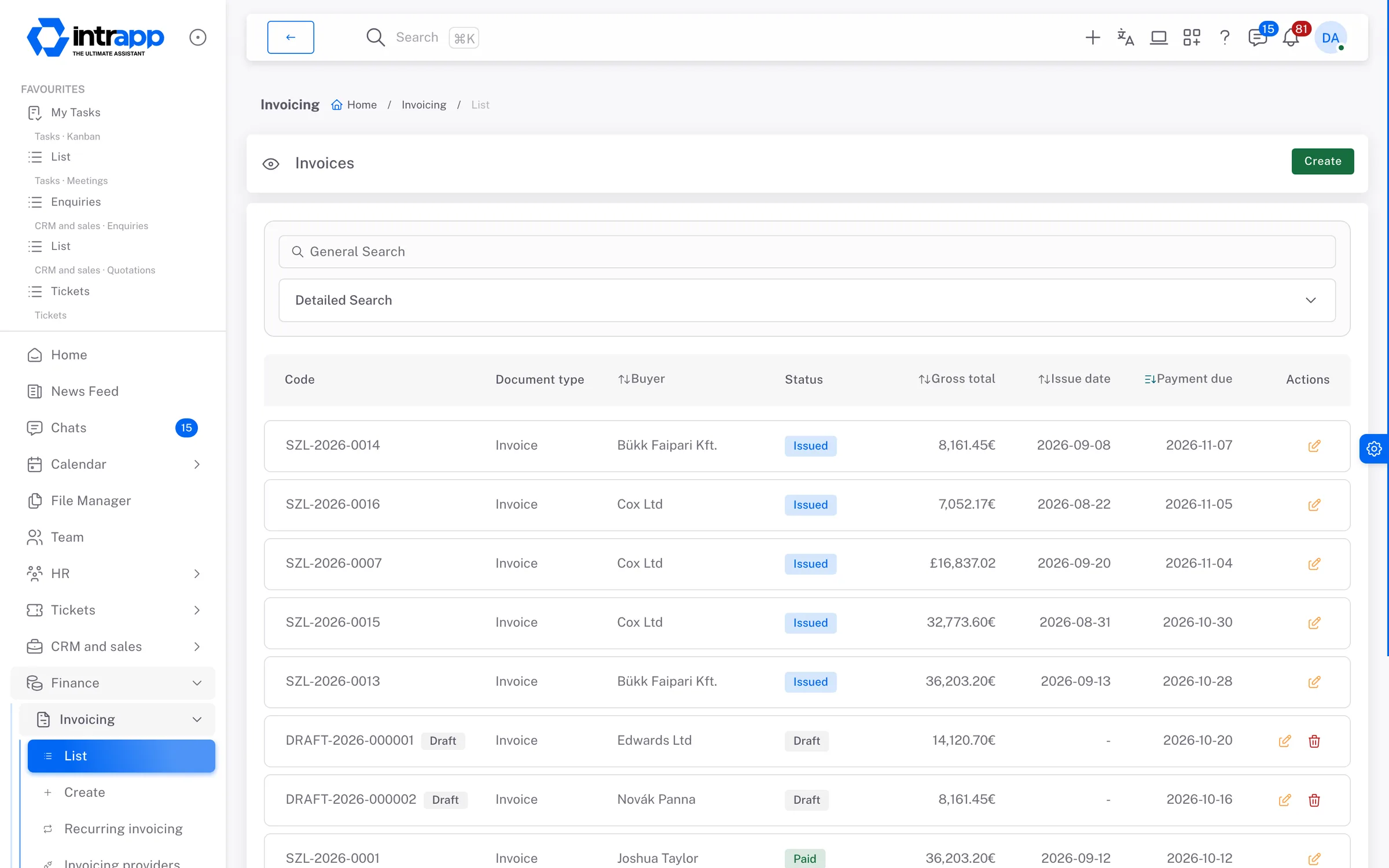Open notifications bell with badge 81
The image size is (1389, 868).
1292,38
